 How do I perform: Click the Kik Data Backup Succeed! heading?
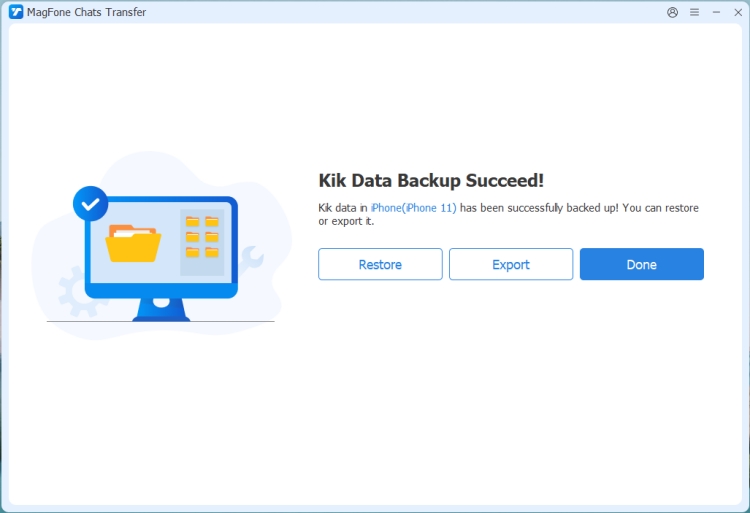431,181
